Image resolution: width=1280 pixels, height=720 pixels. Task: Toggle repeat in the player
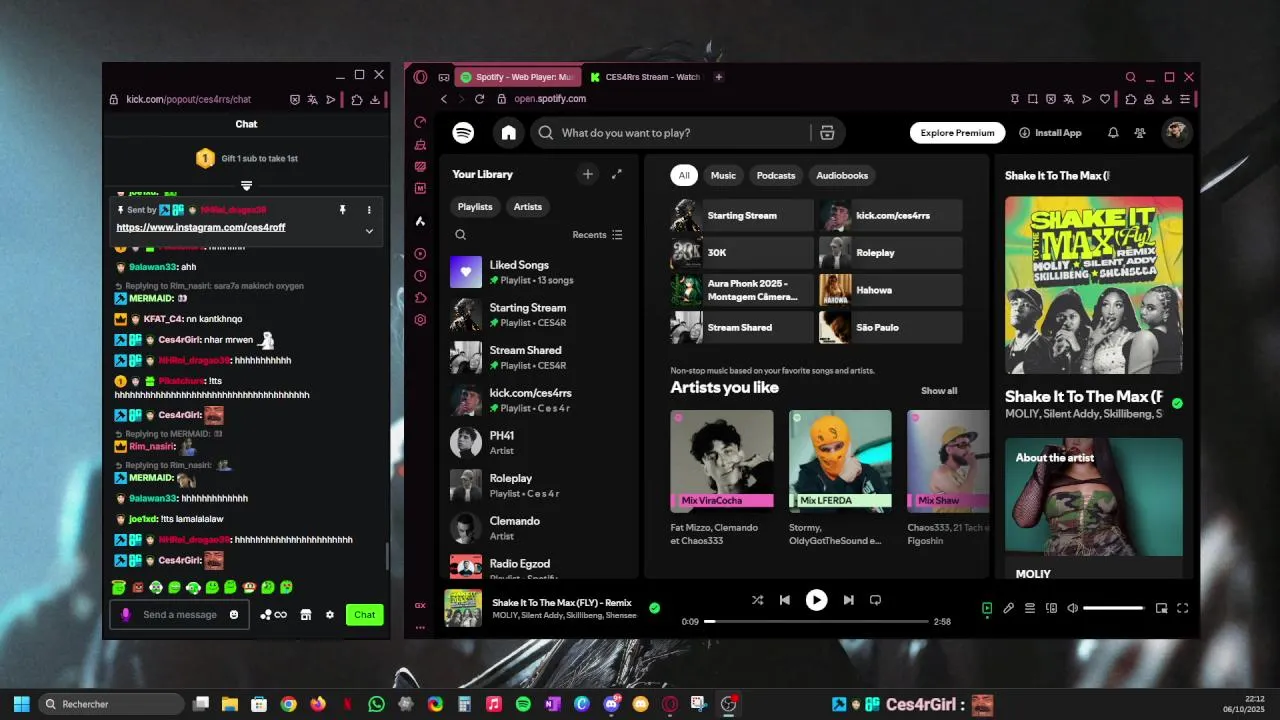point(875,600)
